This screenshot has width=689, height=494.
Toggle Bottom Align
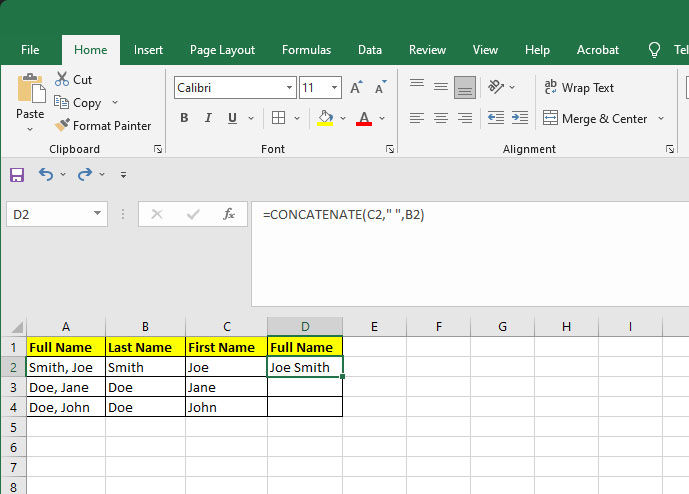(x=465, y=87)
